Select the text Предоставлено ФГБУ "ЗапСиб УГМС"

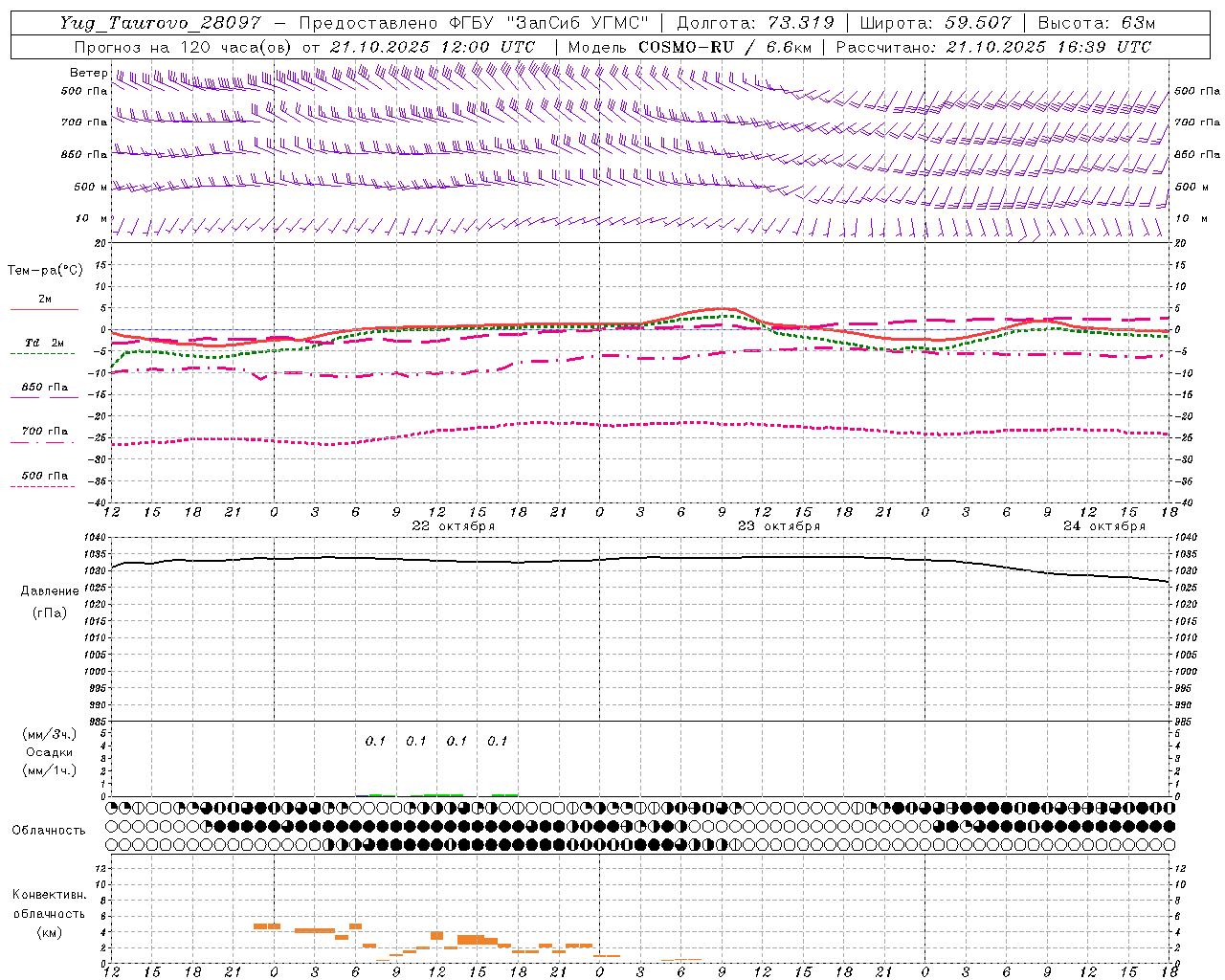(475, 23)
